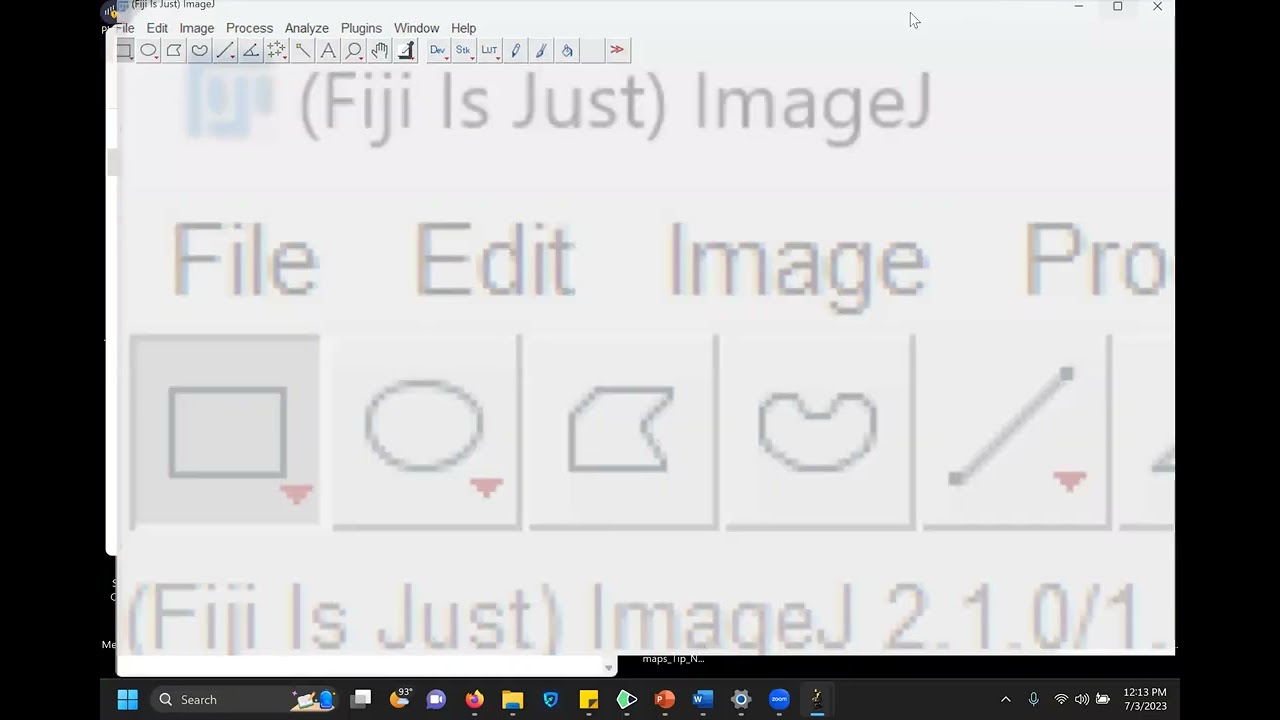Open the Help menu

click(x=464, y=28)
